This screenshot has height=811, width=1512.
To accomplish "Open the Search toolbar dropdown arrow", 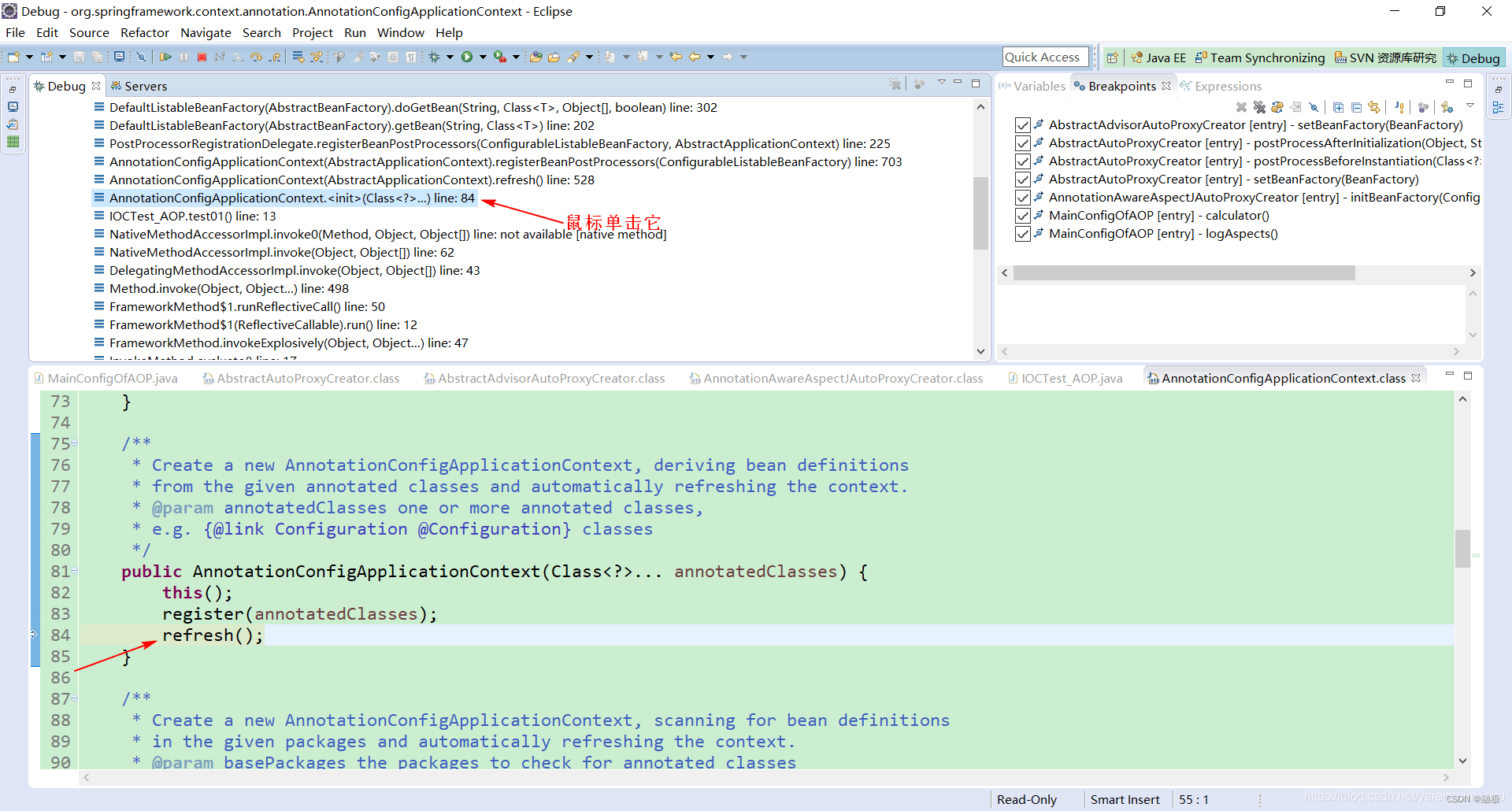I will (589, 57).
